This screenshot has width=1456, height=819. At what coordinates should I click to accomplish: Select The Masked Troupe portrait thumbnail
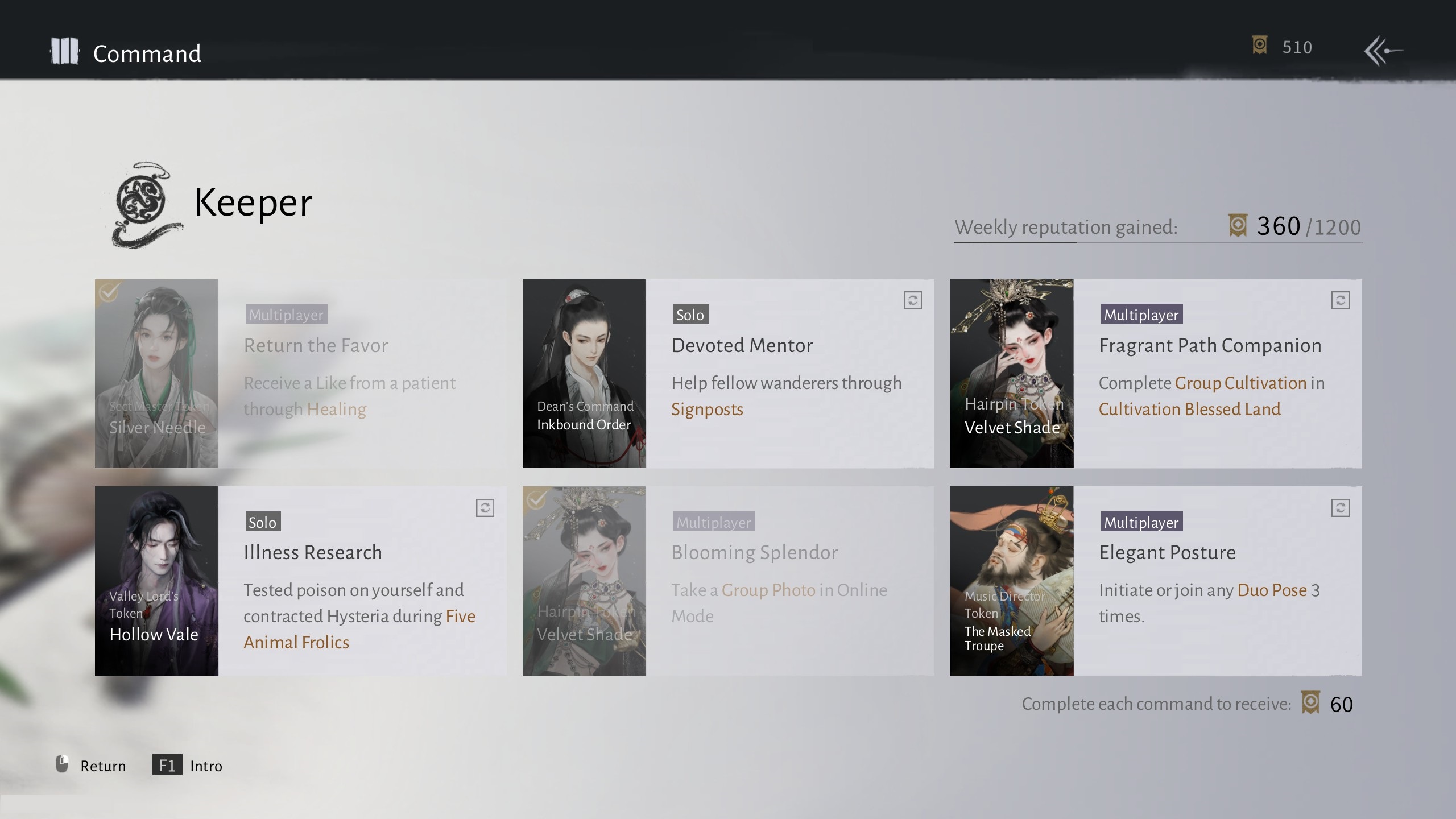coord(1012,581)
